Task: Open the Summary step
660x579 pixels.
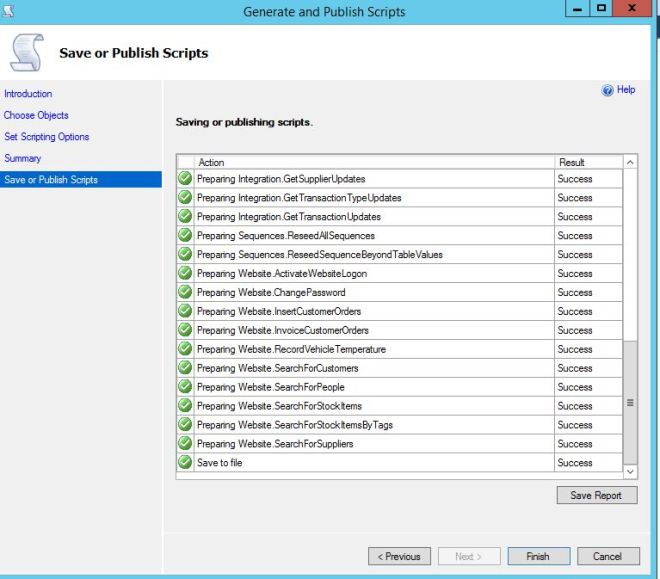Action: pyautogui.click(x=20, y=158)
